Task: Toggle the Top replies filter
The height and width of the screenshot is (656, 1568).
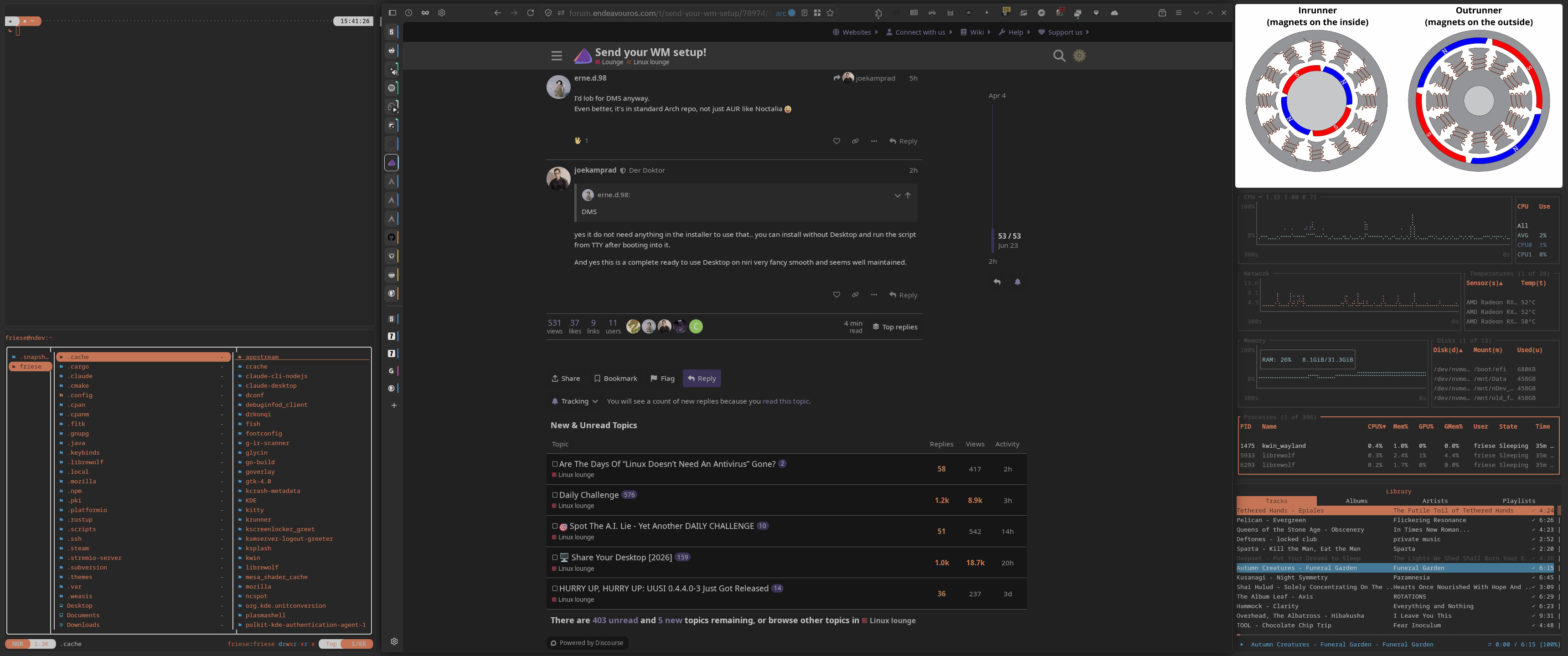Action: click(895, 327)
